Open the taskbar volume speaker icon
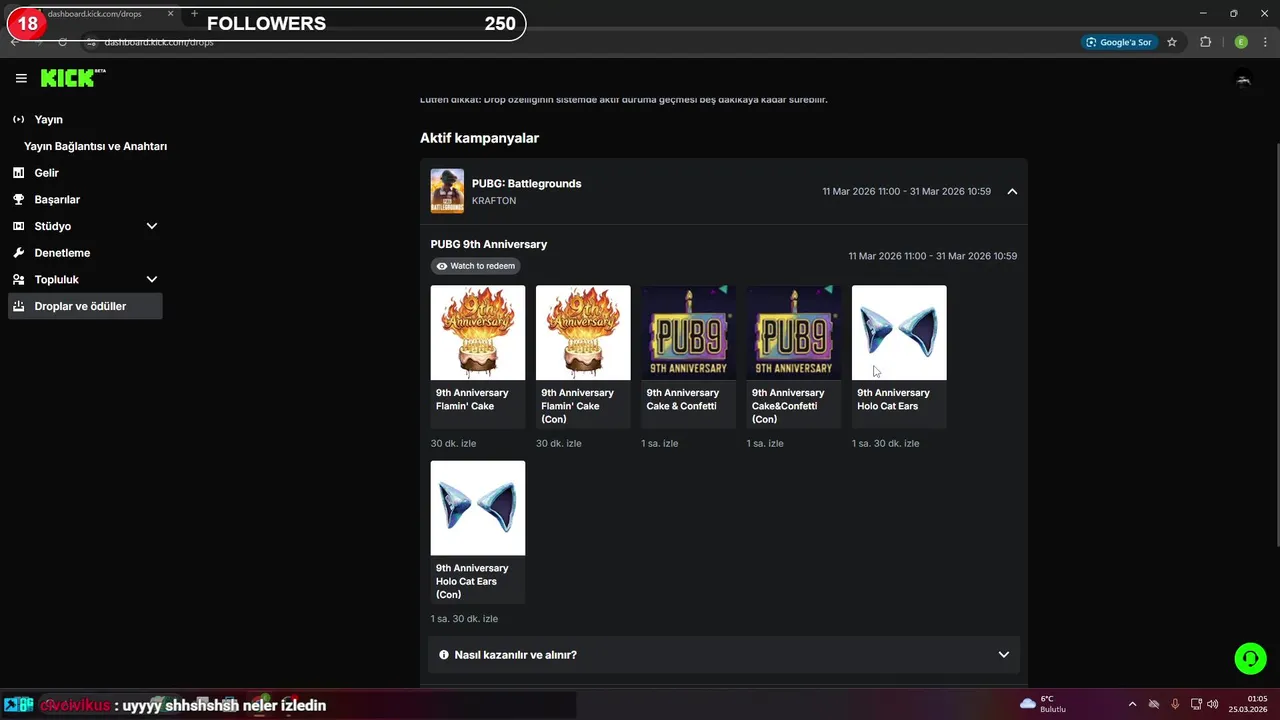 (1212, 703)
